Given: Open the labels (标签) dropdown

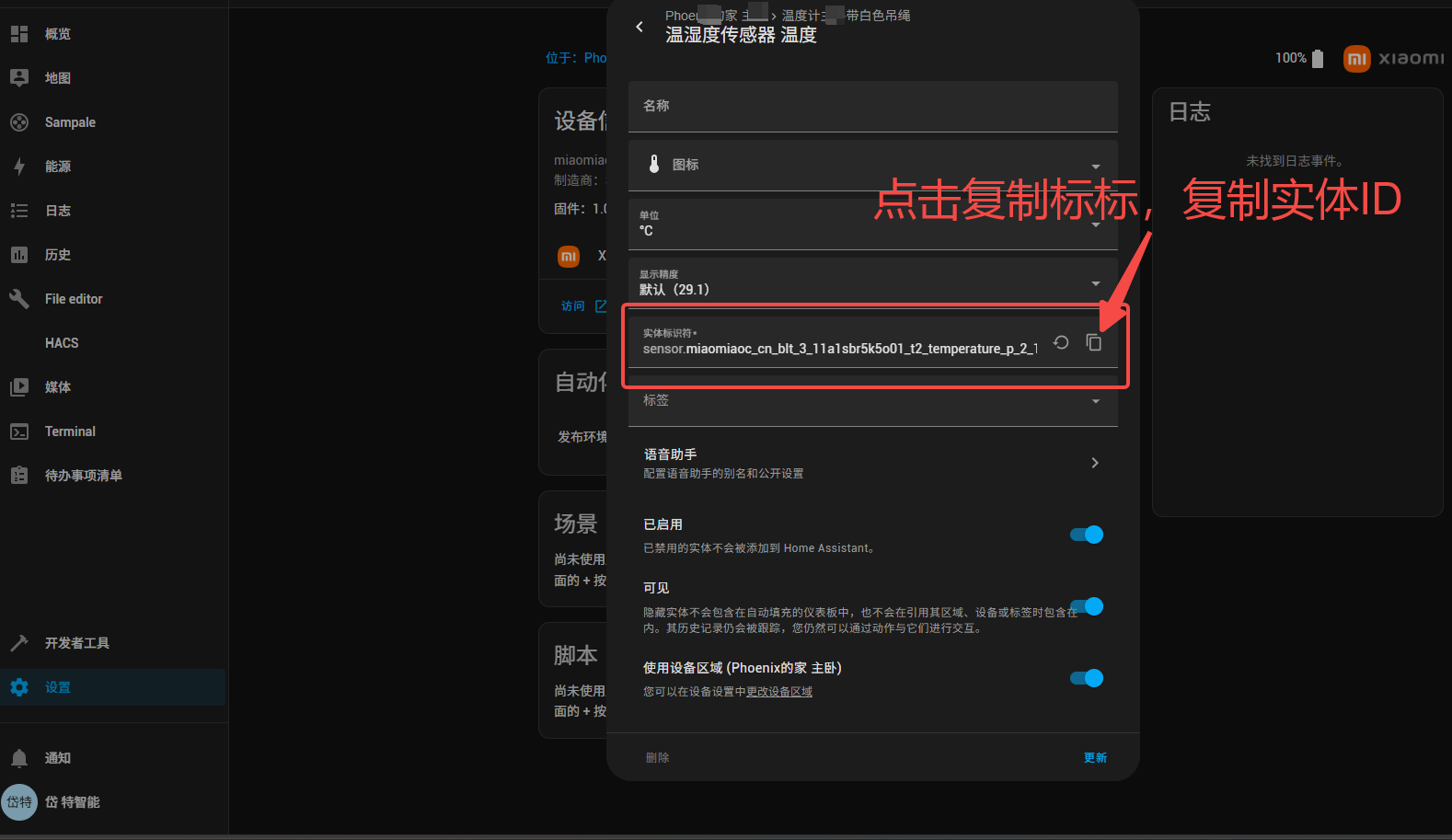Looking at the screenshot, I should point(872,401).
